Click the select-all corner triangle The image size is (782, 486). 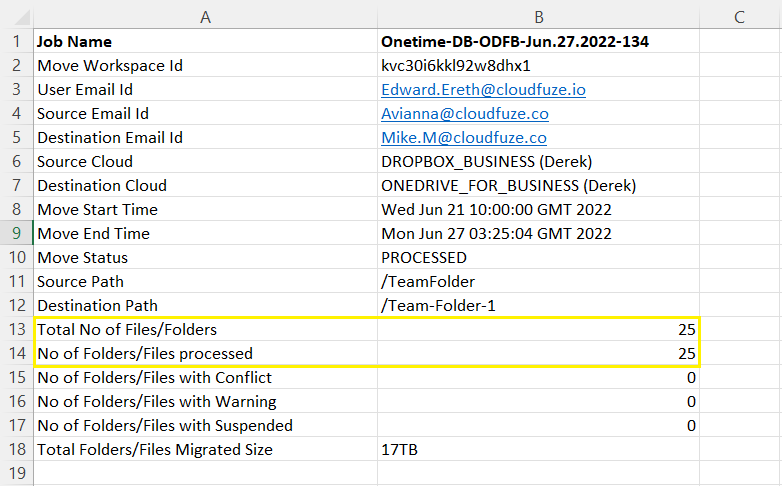[17, 16]
